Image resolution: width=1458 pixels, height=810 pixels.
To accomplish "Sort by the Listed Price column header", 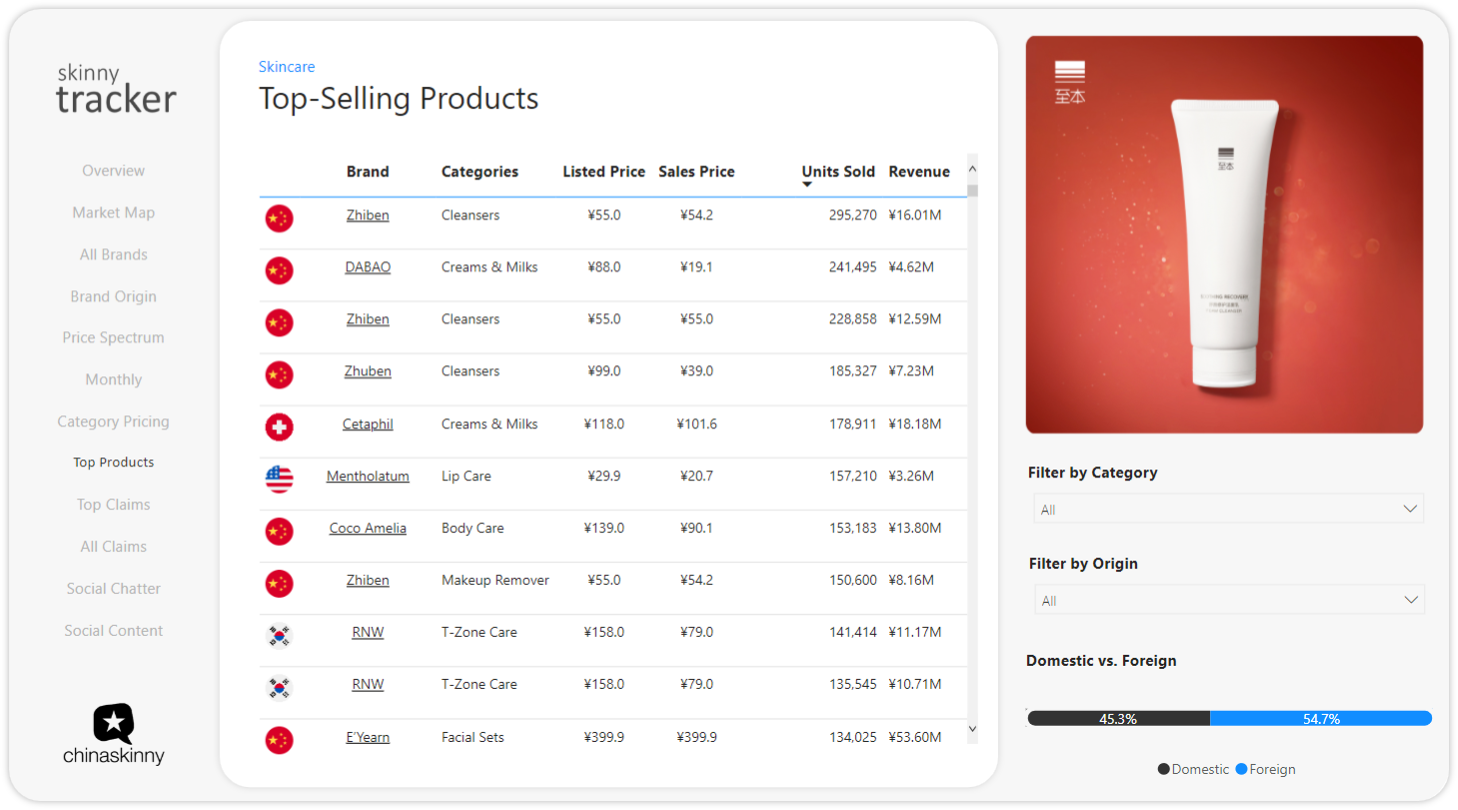I will [604, 172].
